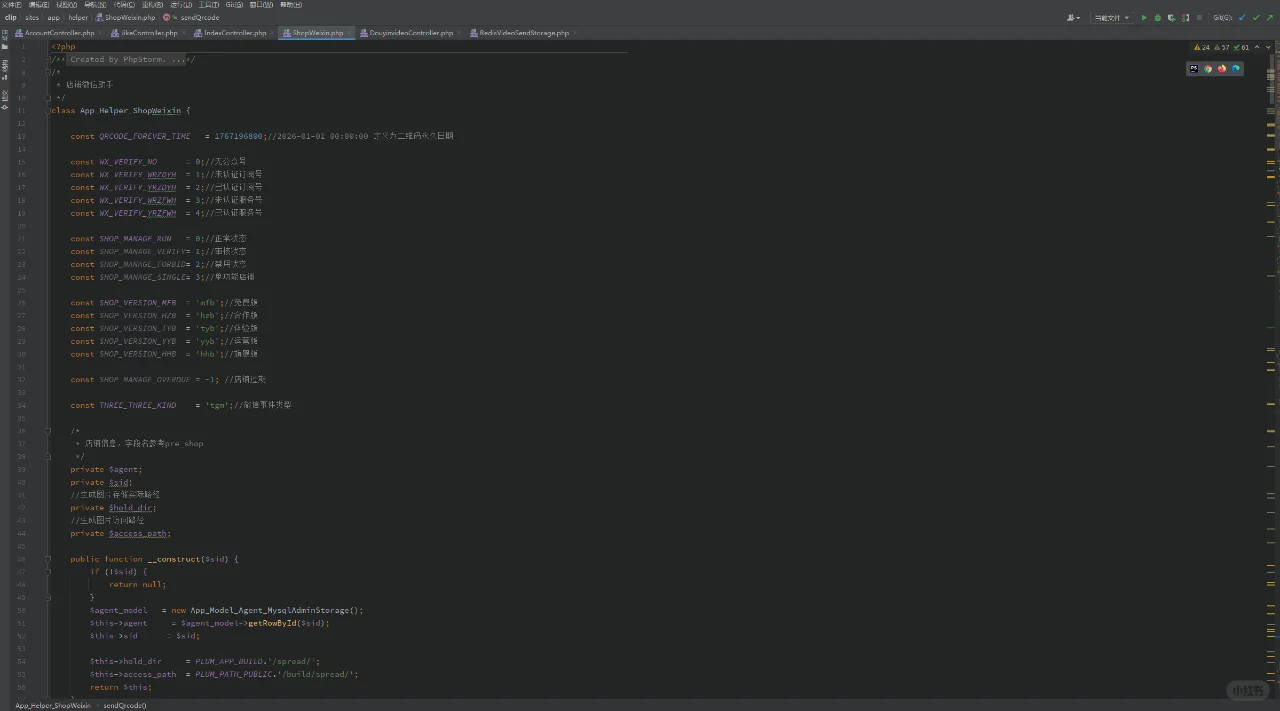Open the 文件(F) menu
Screen dimensions: 1280x711
[x=11, y=5]
